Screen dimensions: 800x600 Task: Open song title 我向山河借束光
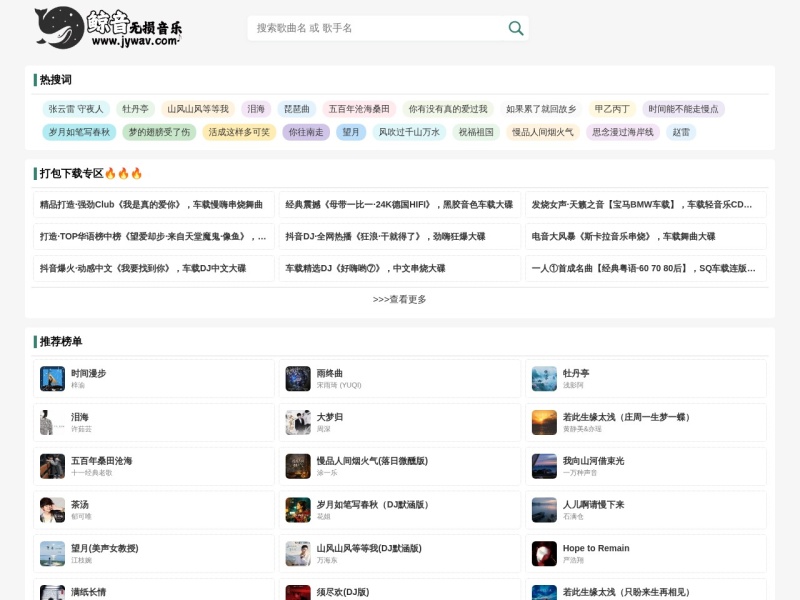(x=593, y=461)
